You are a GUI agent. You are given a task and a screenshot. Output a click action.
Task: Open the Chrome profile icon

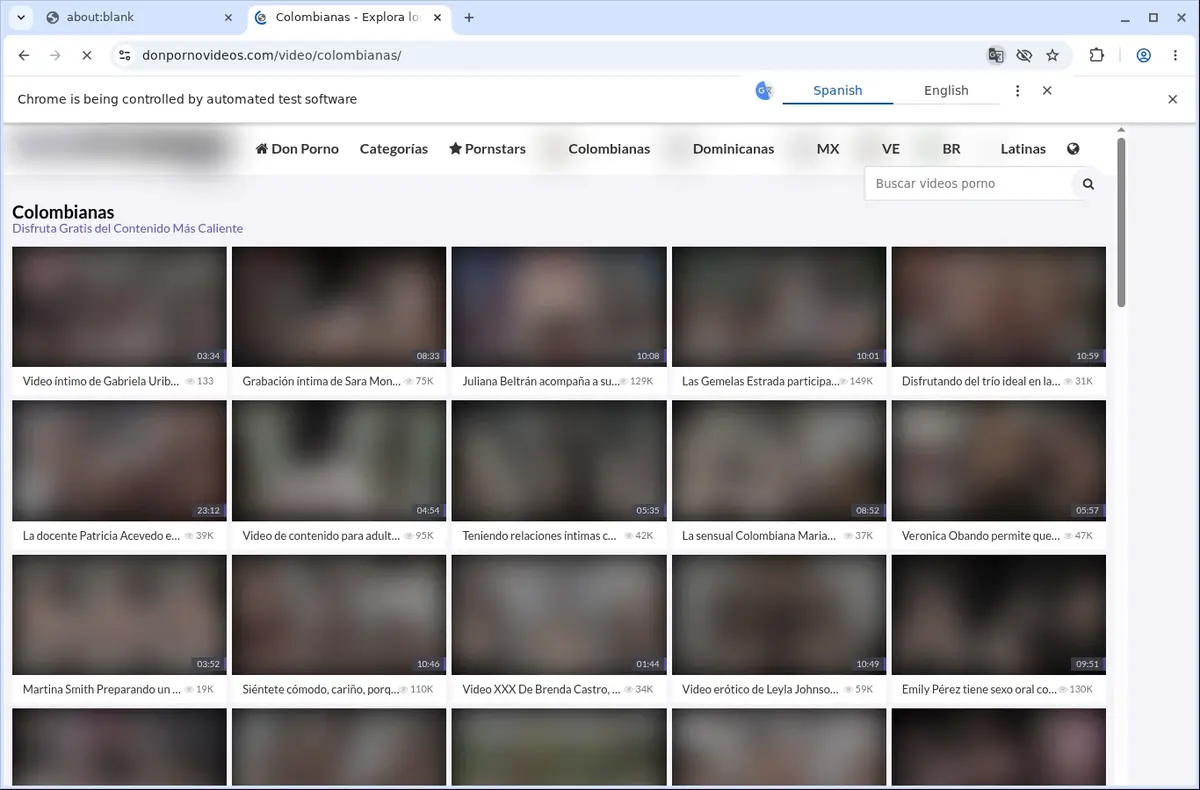[1143, 55]
